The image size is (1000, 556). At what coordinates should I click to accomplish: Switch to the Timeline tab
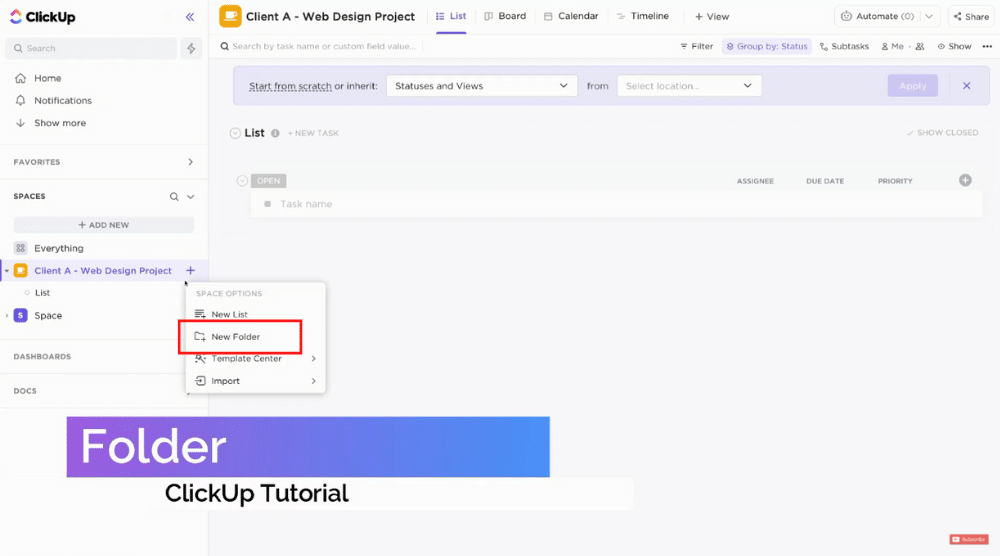point(643,16)
